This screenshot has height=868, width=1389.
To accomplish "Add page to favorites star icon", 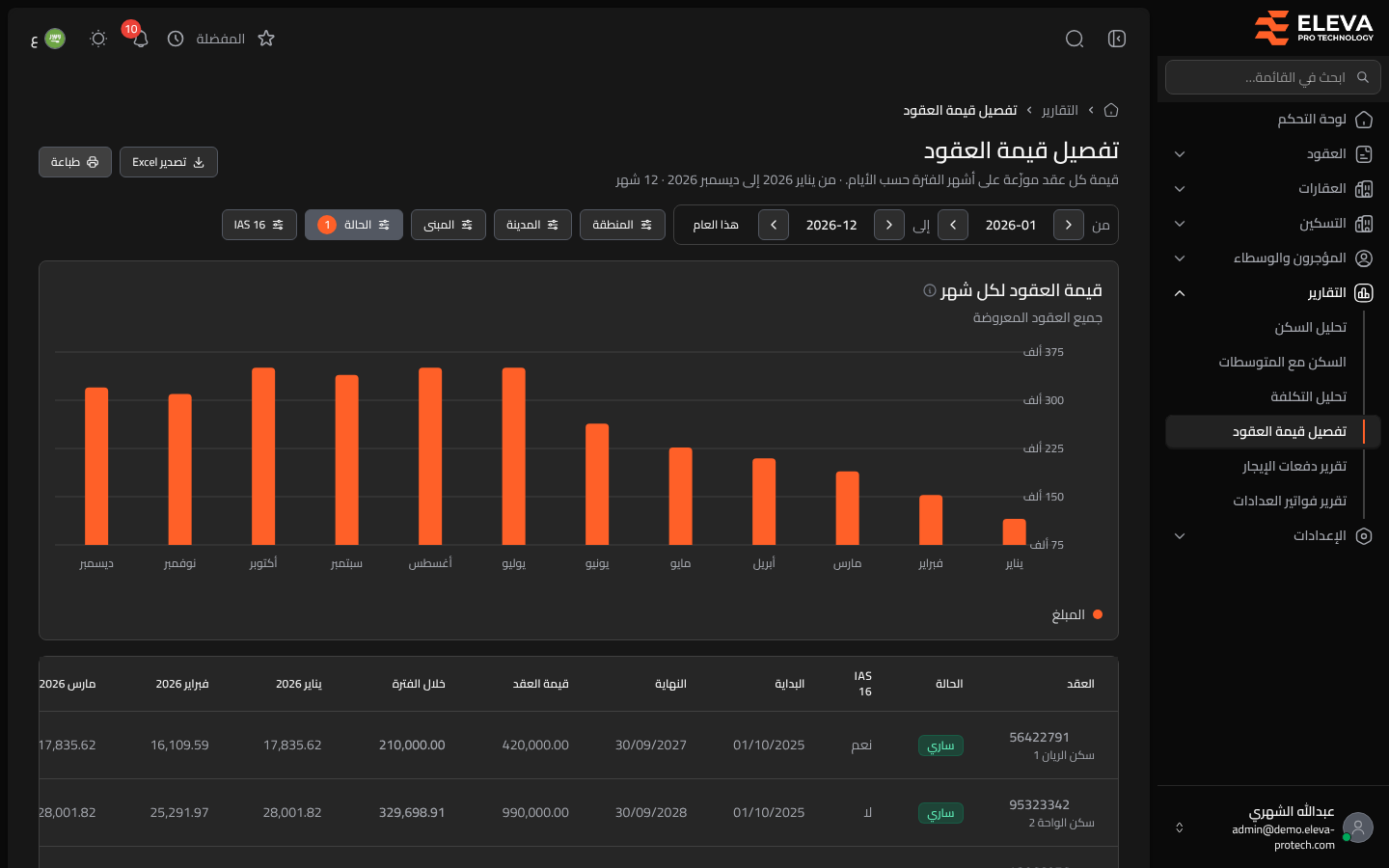I will pyautogui.click(x=266, y=39).
